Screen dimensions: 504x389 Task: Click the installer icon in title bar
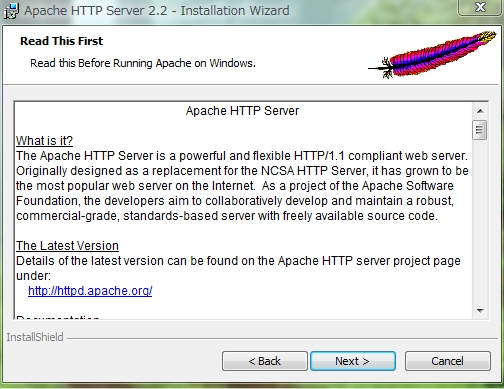click(x=11, y=11)
